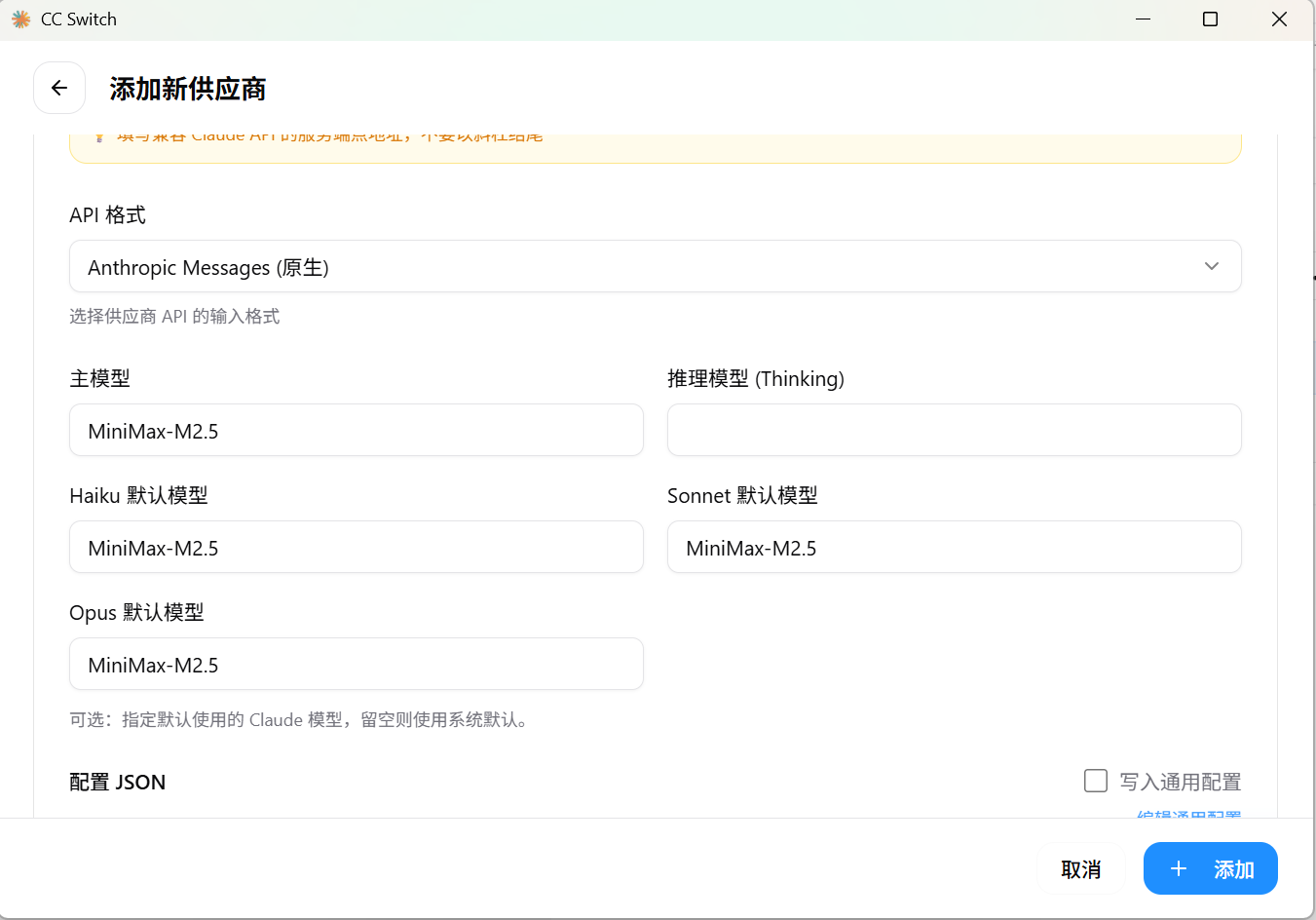The height and width of the screenshot is (920, 1316).
Task: Click the optional Claude model hint text
Action: (x=301, y=720)
